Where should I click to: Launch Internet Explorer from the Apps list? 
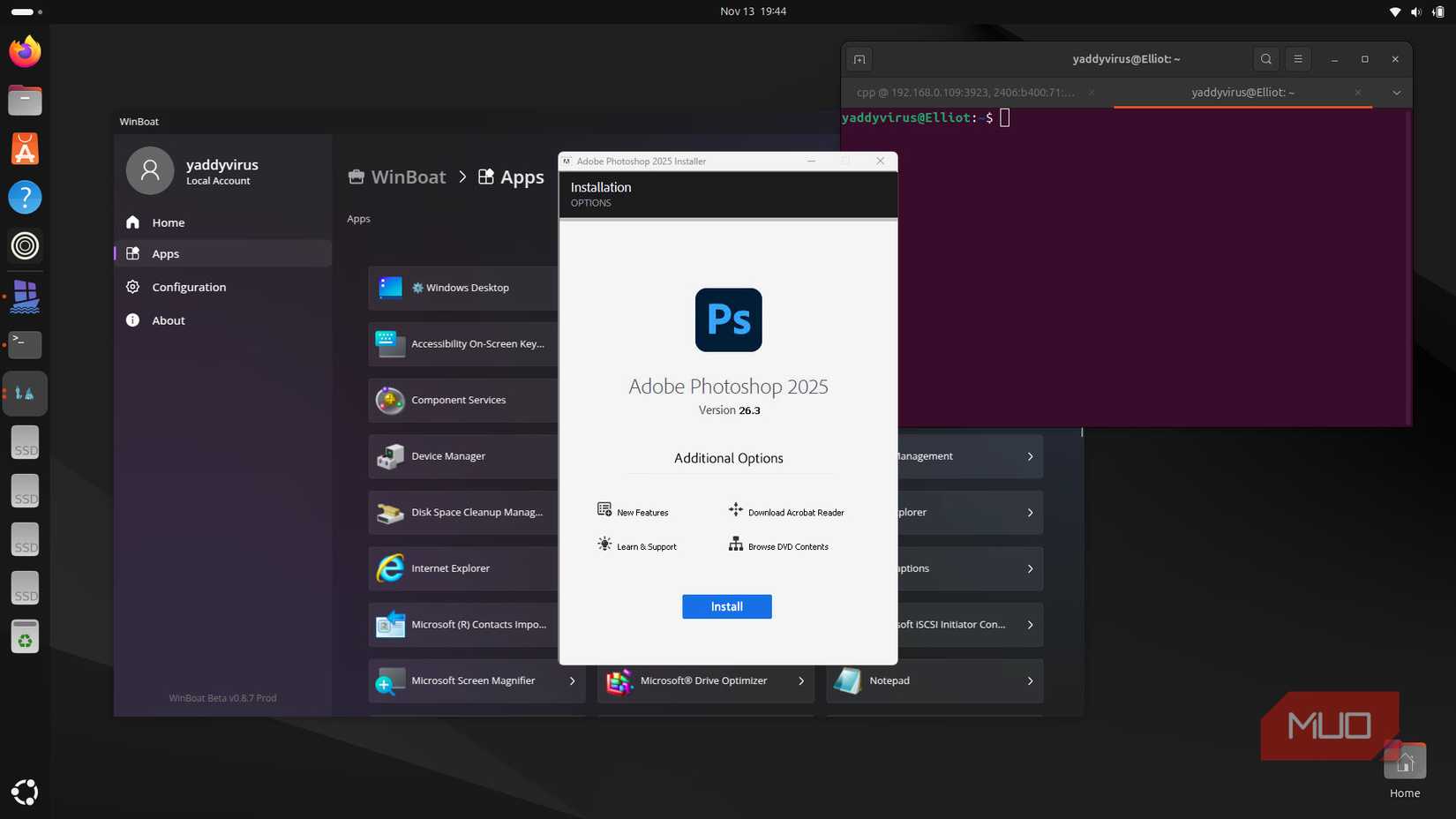450,568
